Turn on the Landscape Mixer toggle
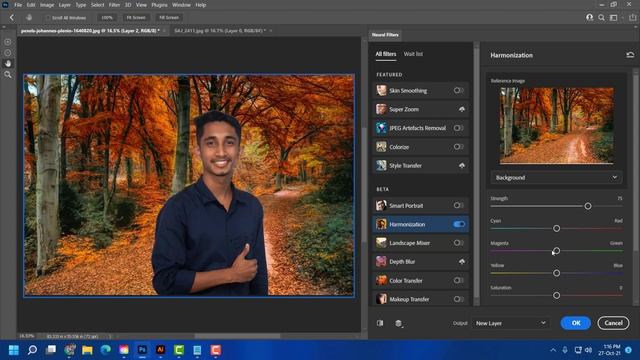This screenshot has height=360, width=640. click(458, 243)
